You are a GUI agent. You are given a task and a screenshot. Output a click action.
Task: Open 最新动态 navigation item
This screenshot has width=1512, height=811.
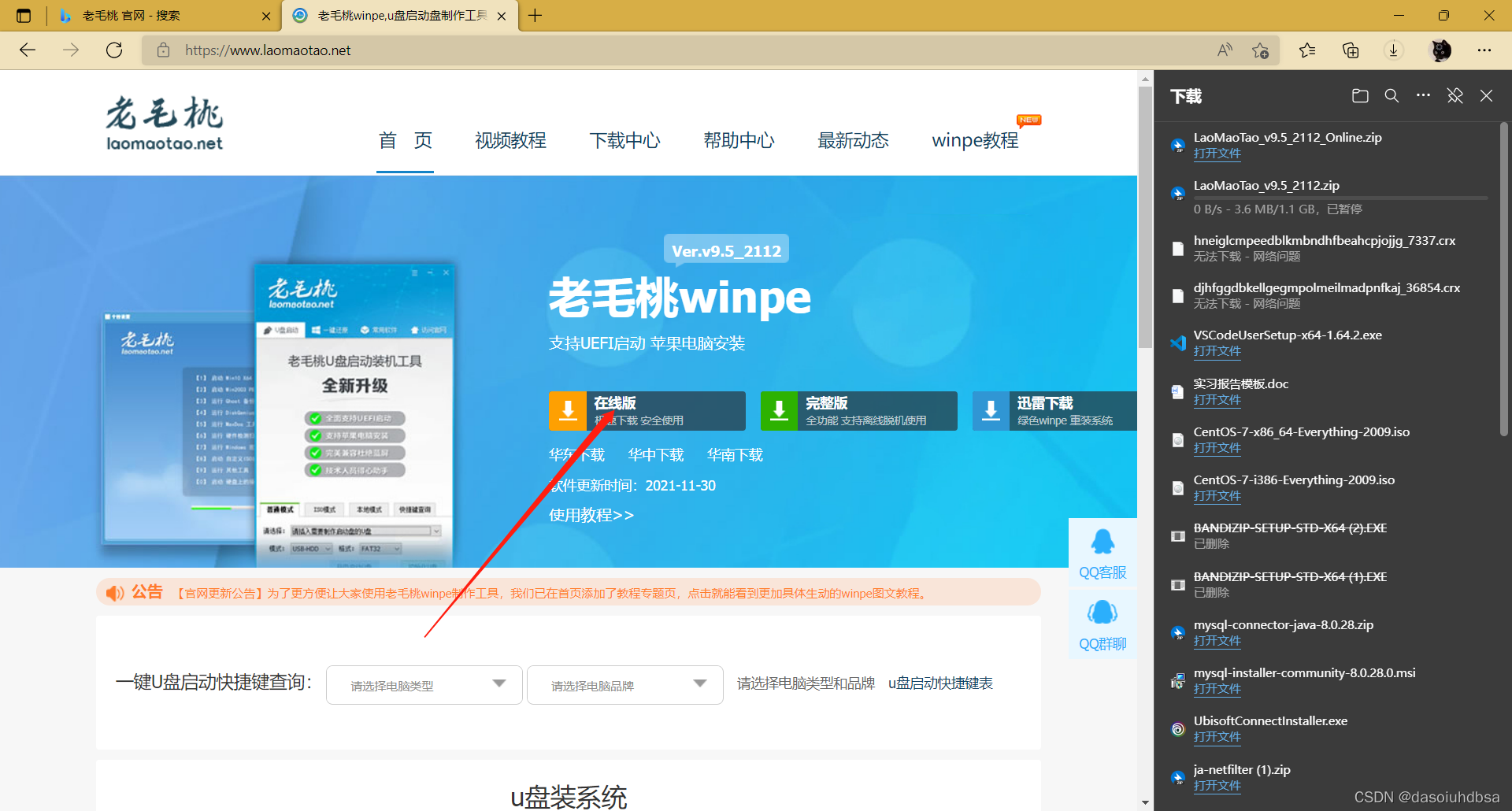point(853,141)
